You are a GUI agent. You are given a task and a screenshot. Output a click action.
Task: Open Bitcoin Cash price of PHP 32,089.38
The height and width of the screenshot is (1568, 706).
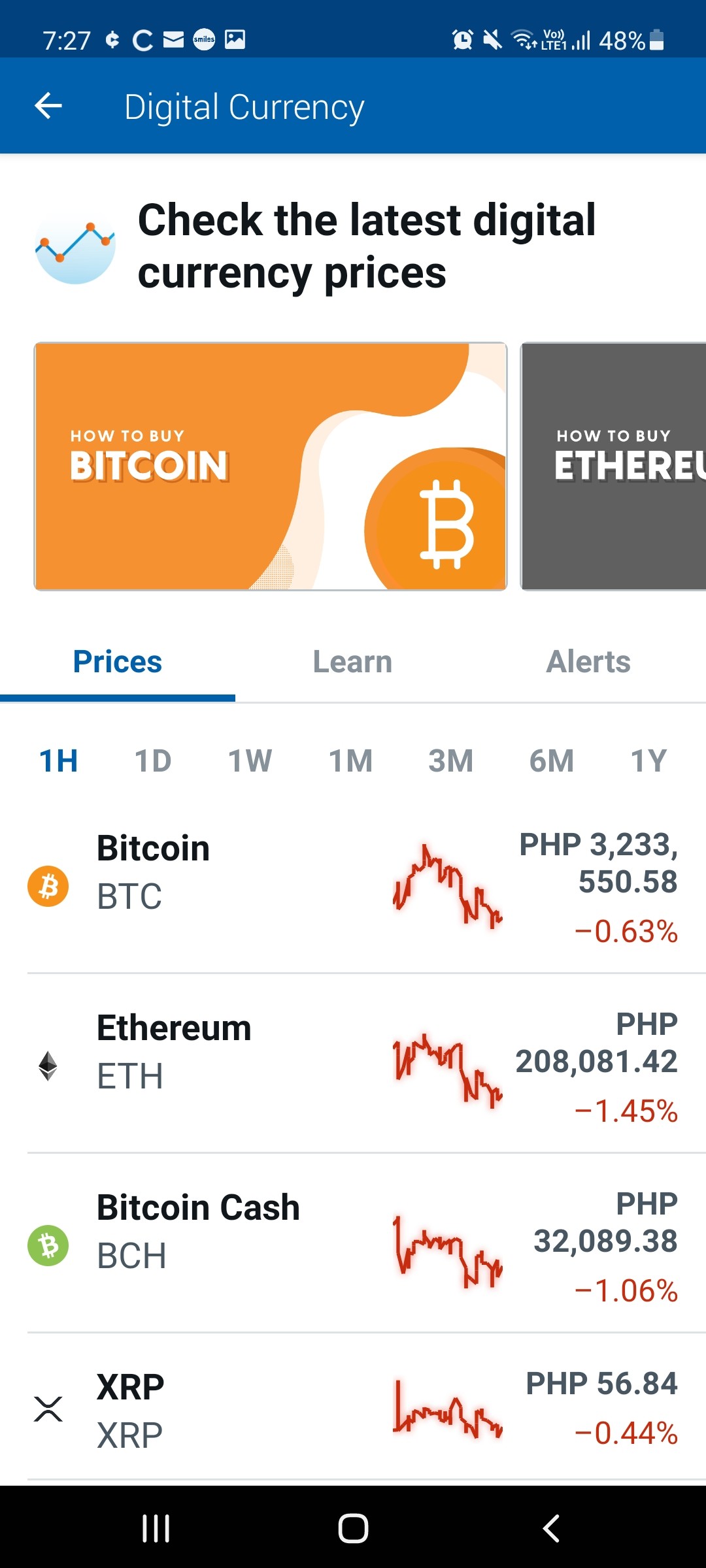click(605, 1222)
